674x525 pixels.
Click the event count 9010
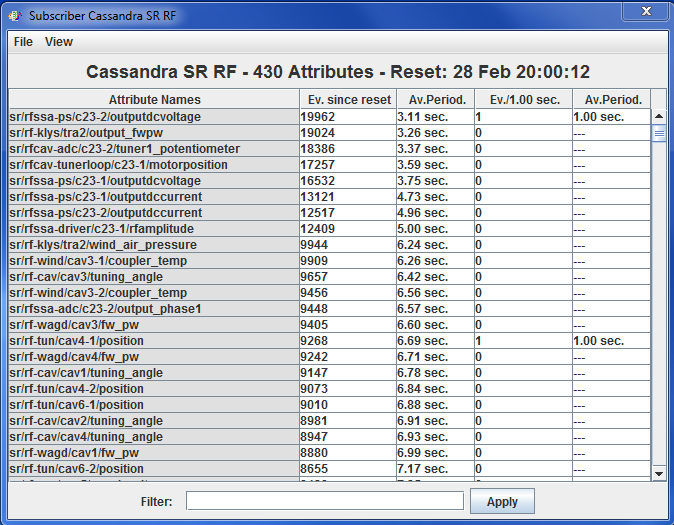click(x=348, y=405)
